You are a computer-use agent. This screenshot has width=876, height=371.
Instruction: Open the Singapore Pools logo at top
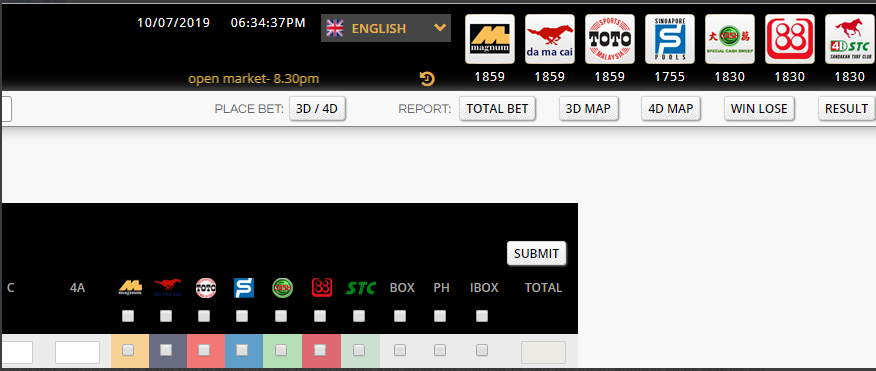670,39
